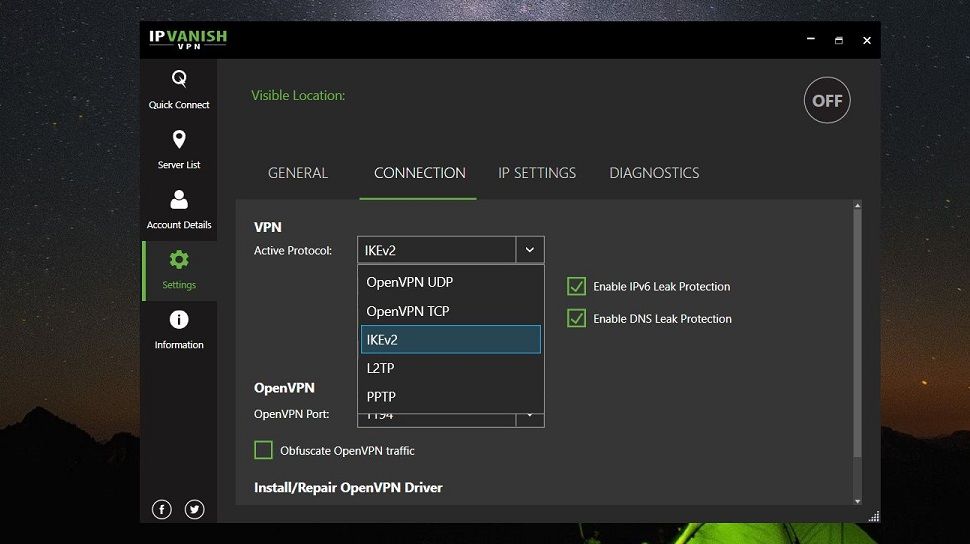Choose L2TP protocol option
The height and width of the screenshot is (544, 970).
point(450,368)
